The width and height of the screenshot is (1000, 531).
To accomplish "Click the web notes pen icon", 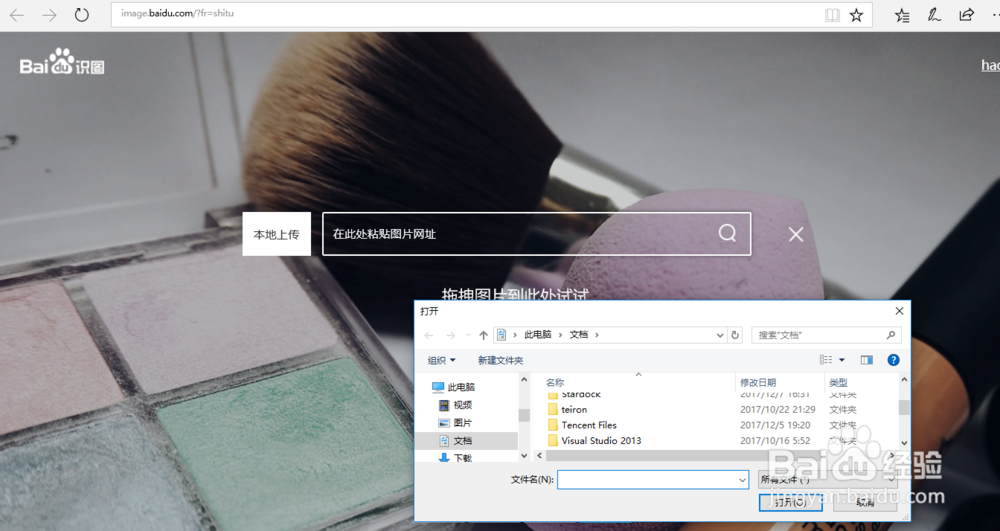I will pyautogui.click(x=934, y=15).
